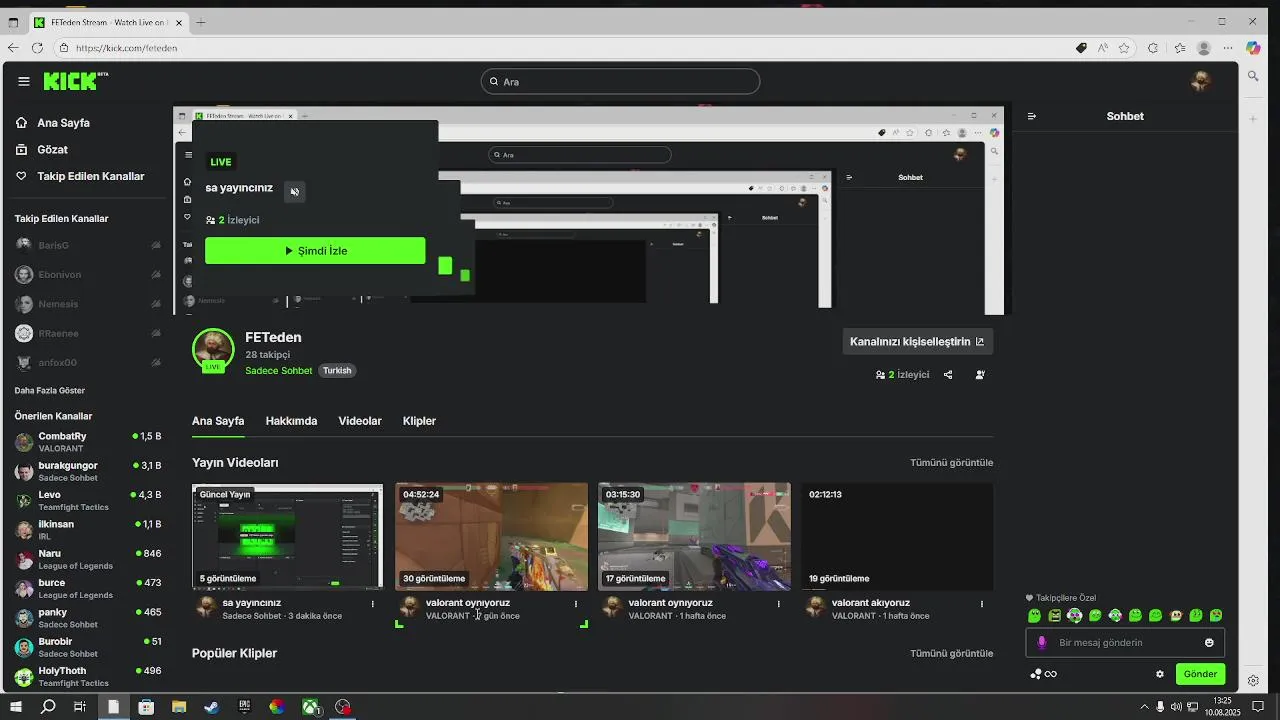This screenshot has width=1280, height=720.
Task: Click the Ara search field
Action: click(620, 82)
